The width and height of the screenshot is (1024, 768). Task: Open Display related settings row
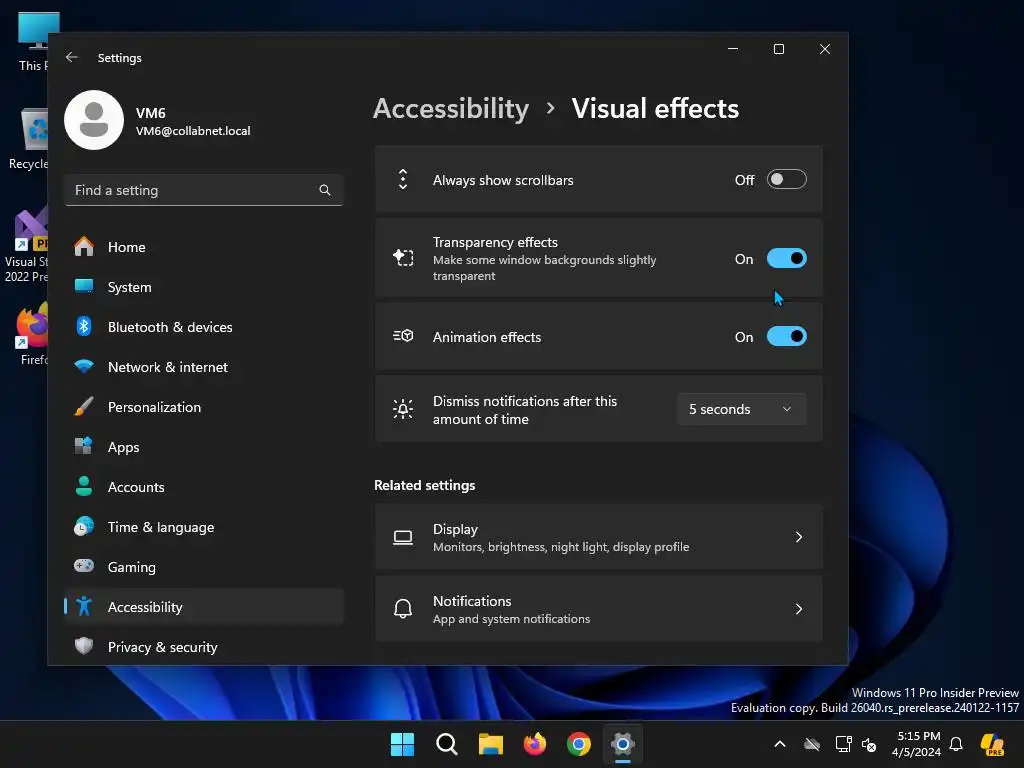(x=598, y=537)
